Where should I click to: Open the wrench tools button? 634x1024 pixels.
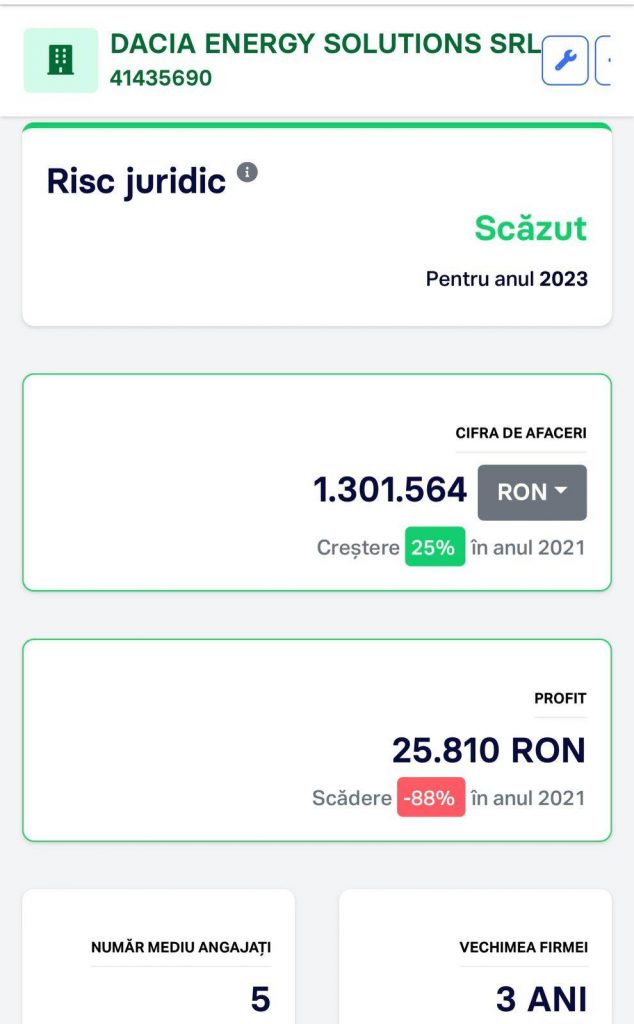pos(565,60)
